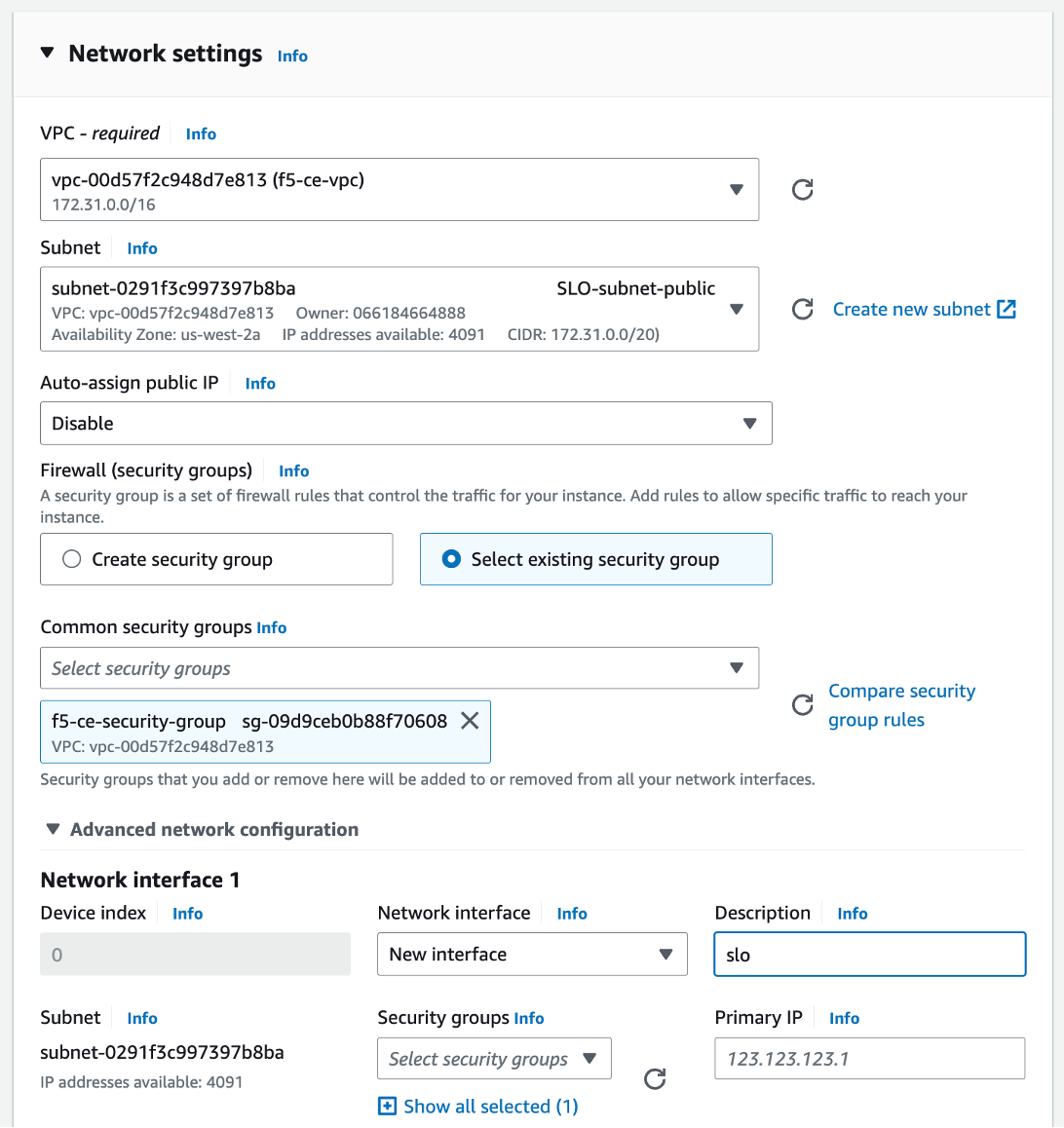Open the Network interface dropdown for interface 1
Image resolution: width=1064 pixels, height=1128 pixels.
[x=667, y=954]
